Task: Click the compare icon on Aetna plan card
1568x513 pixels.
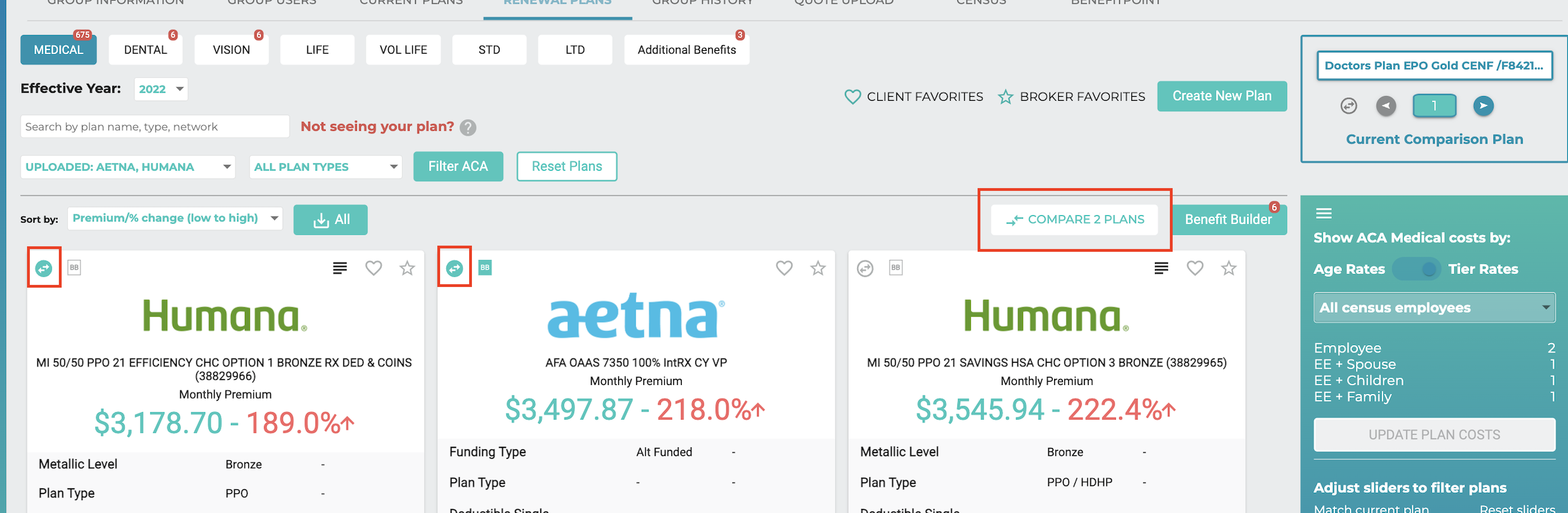Action: point(454,269)
